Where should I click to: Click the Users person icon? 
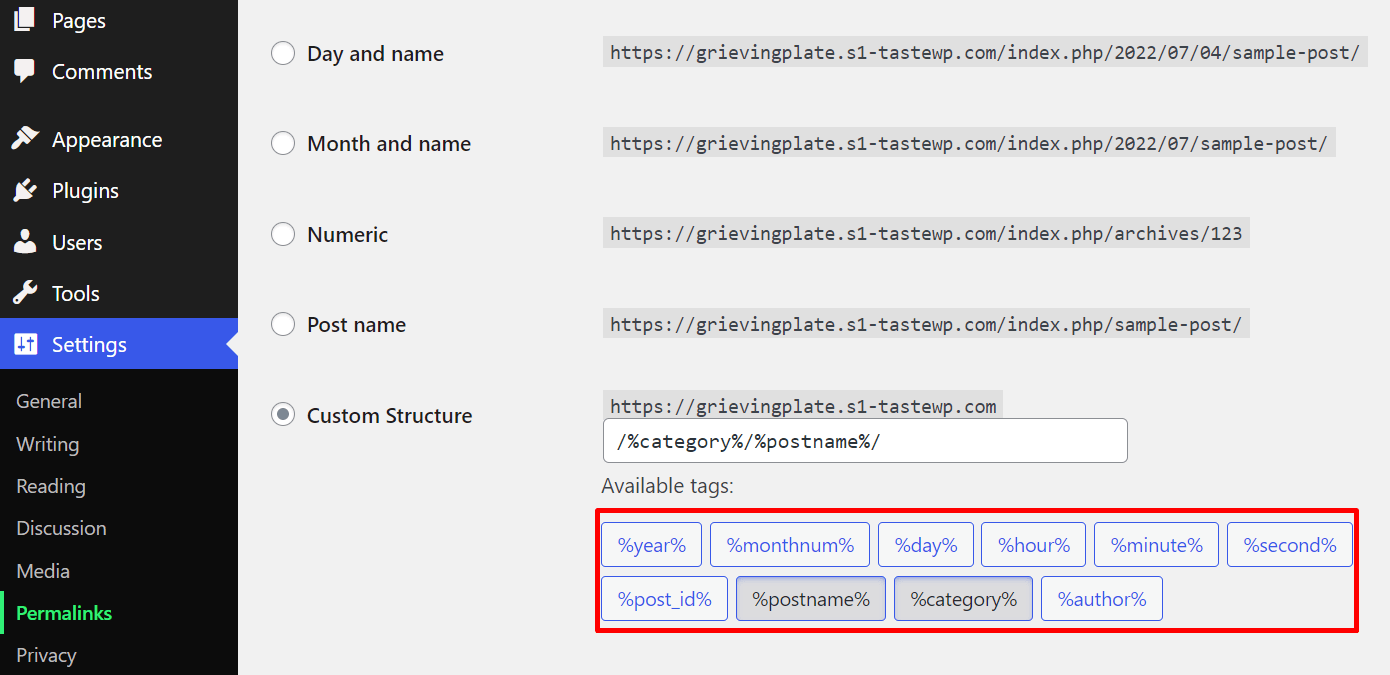point(25,242)
